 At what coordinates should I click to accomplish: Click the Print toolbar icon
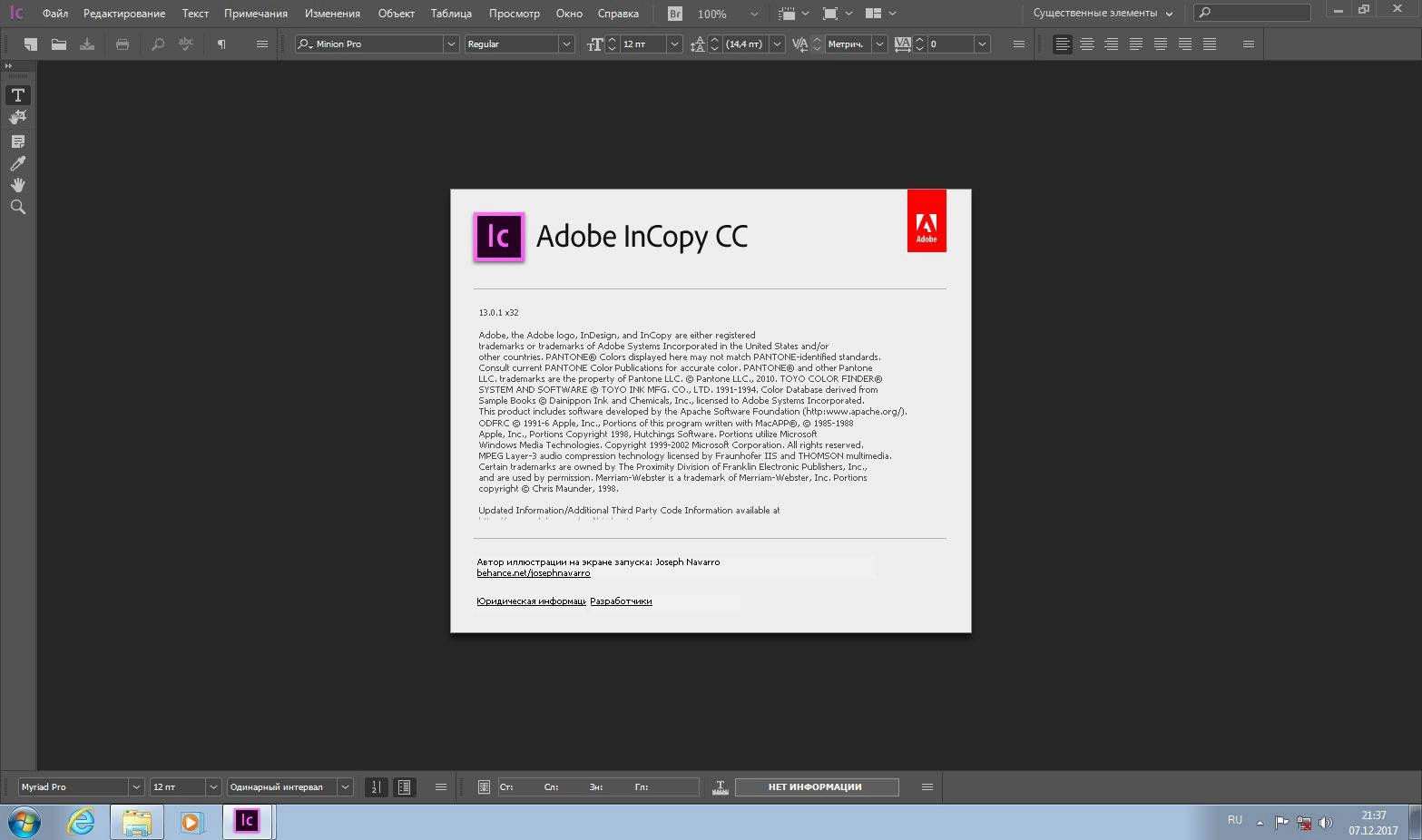[x=123, y=44]
